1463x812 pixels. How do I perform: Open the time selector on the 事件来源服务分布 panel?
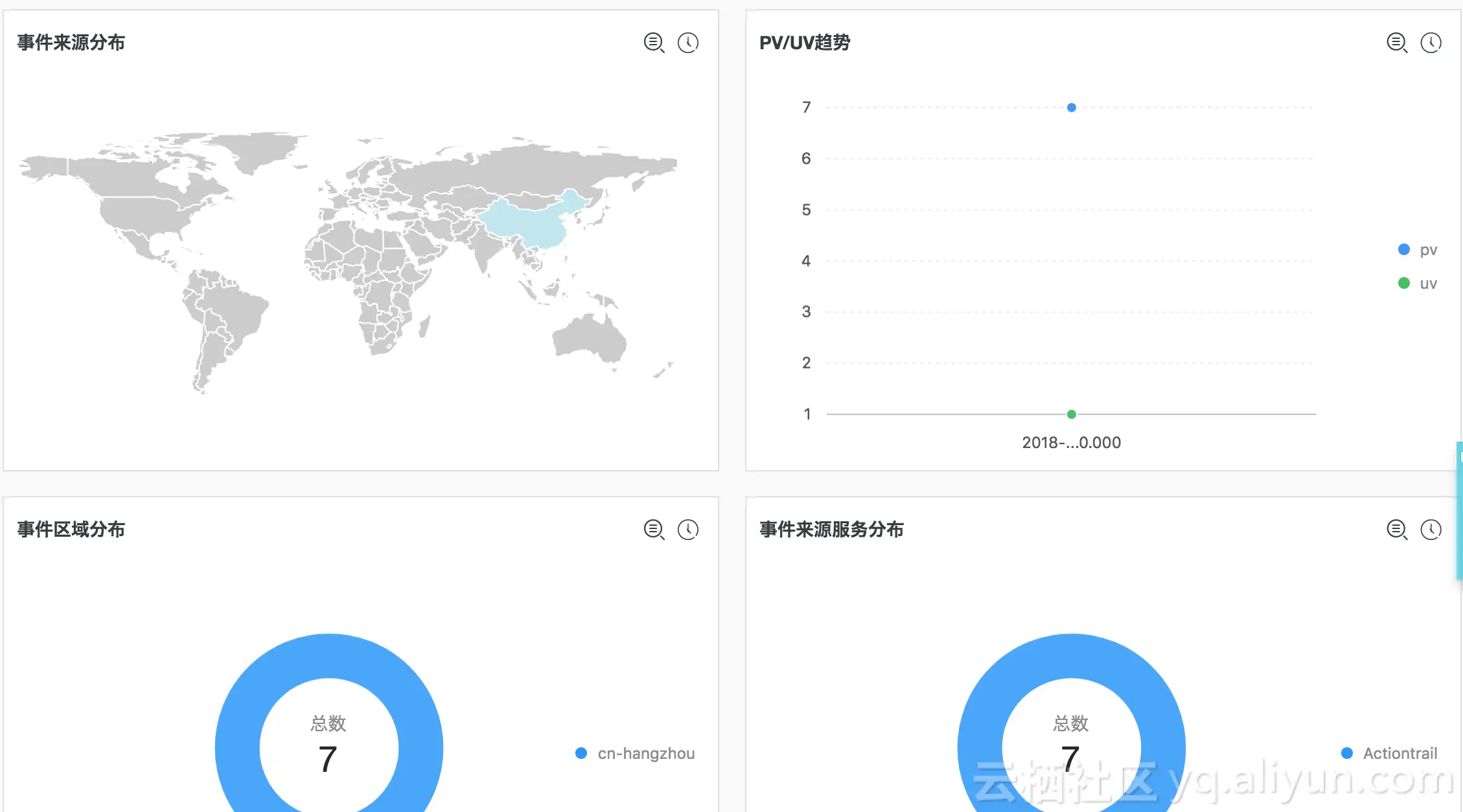[1431, 530]
